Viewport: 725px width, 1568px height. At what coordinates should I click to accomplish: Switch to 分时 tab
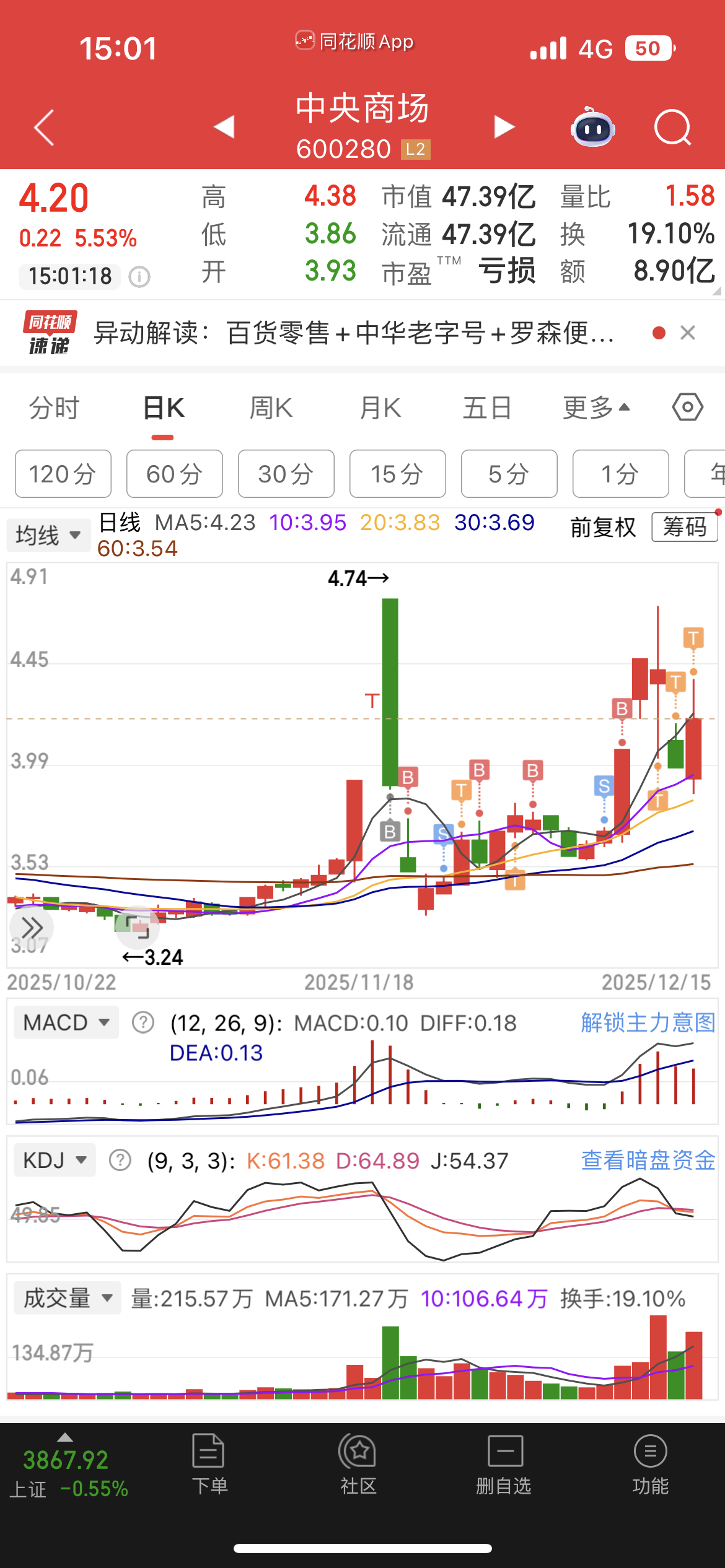point(55,408)
